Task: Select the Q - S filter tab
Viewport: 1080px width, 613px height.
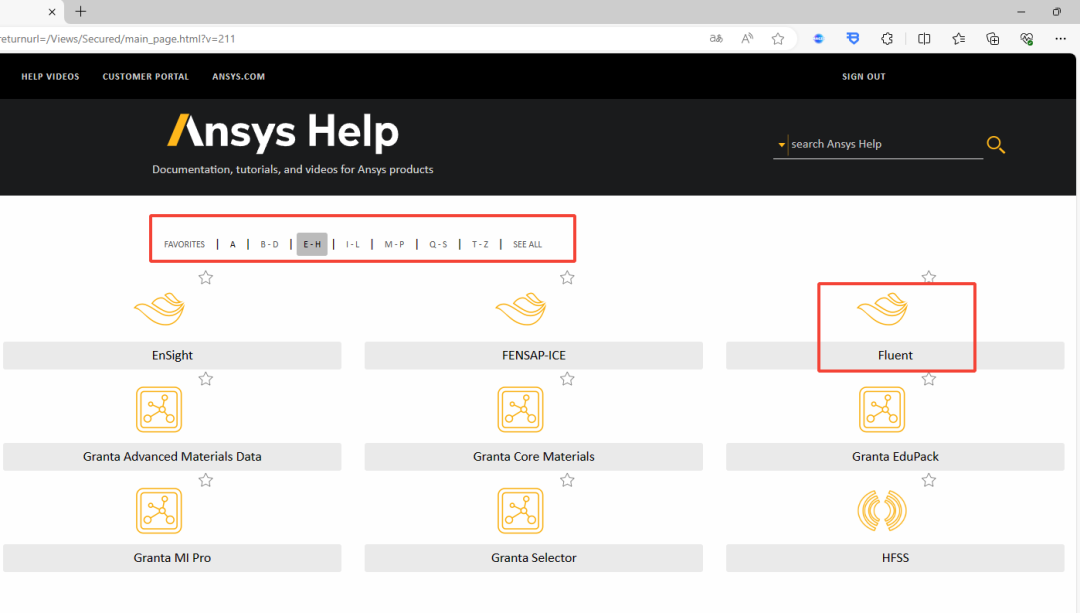Action: click(x=438, y=245)
